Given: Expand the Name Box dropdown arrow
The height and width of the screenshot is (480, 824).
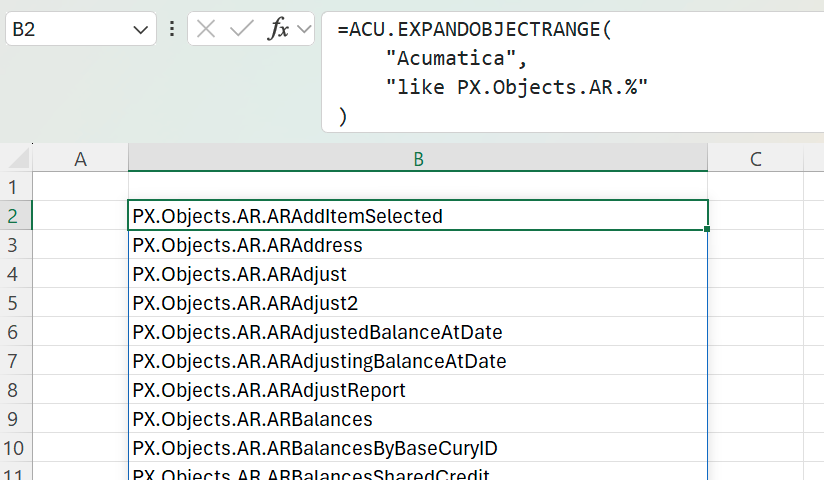Looking at the screenshot, I should pos(140,29).
